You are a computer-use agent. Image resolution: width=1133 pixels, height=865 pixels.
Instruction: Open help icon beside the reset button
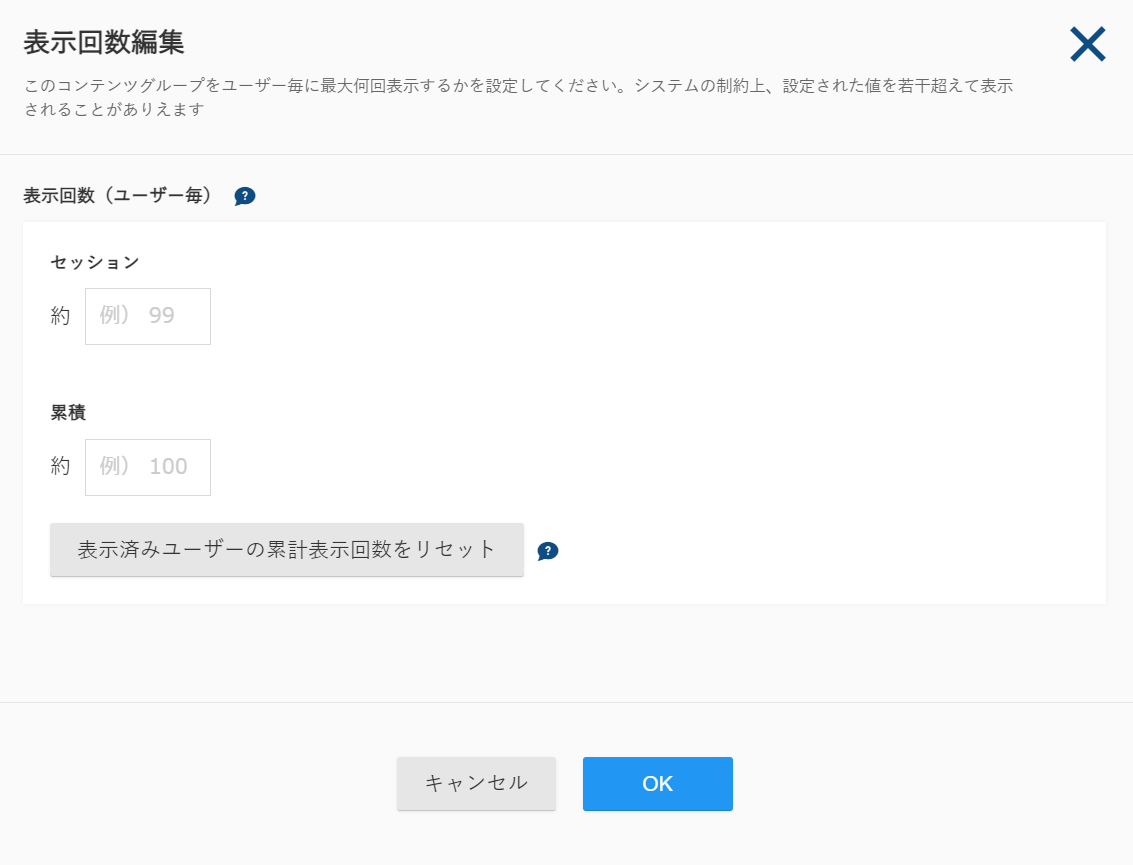(548, 551)
